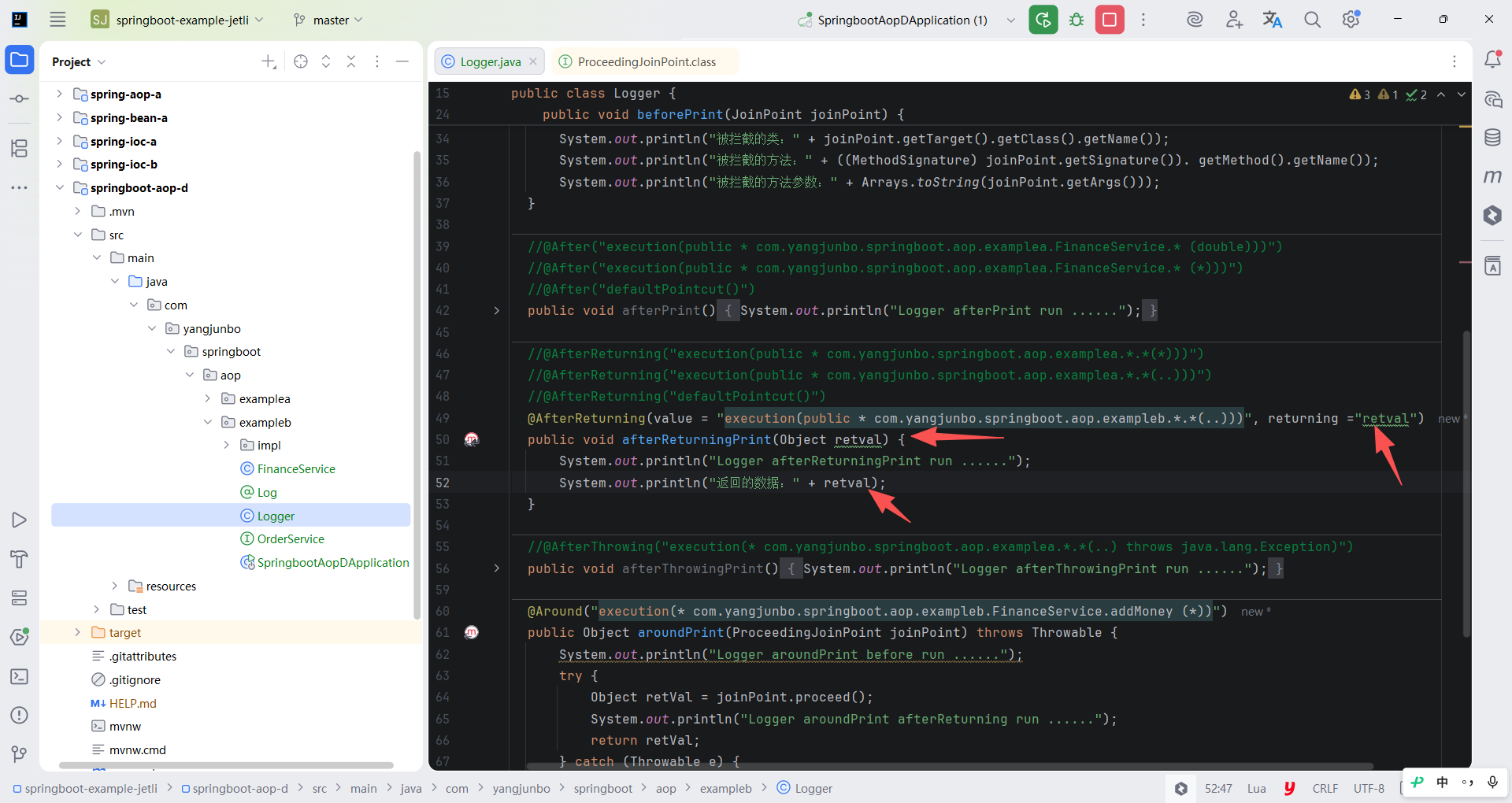Open Project view dropdown
Screen dimensions: 1512x803
pos(78,61)
